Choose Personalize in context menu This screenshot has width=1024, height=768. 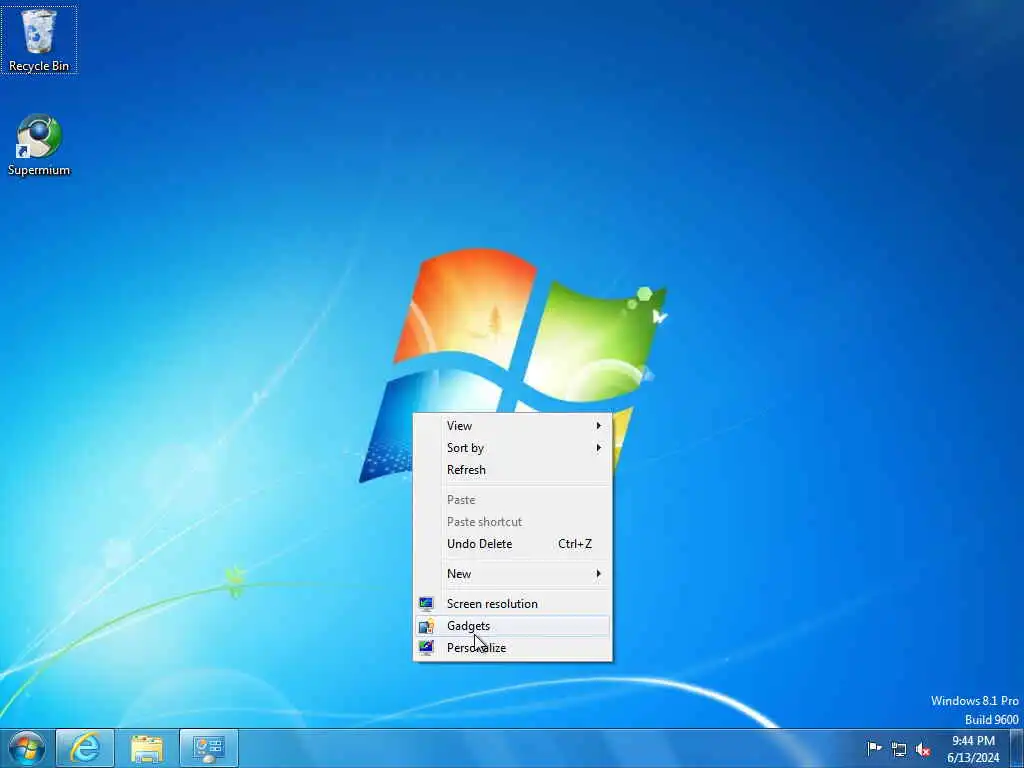(513, 648)
